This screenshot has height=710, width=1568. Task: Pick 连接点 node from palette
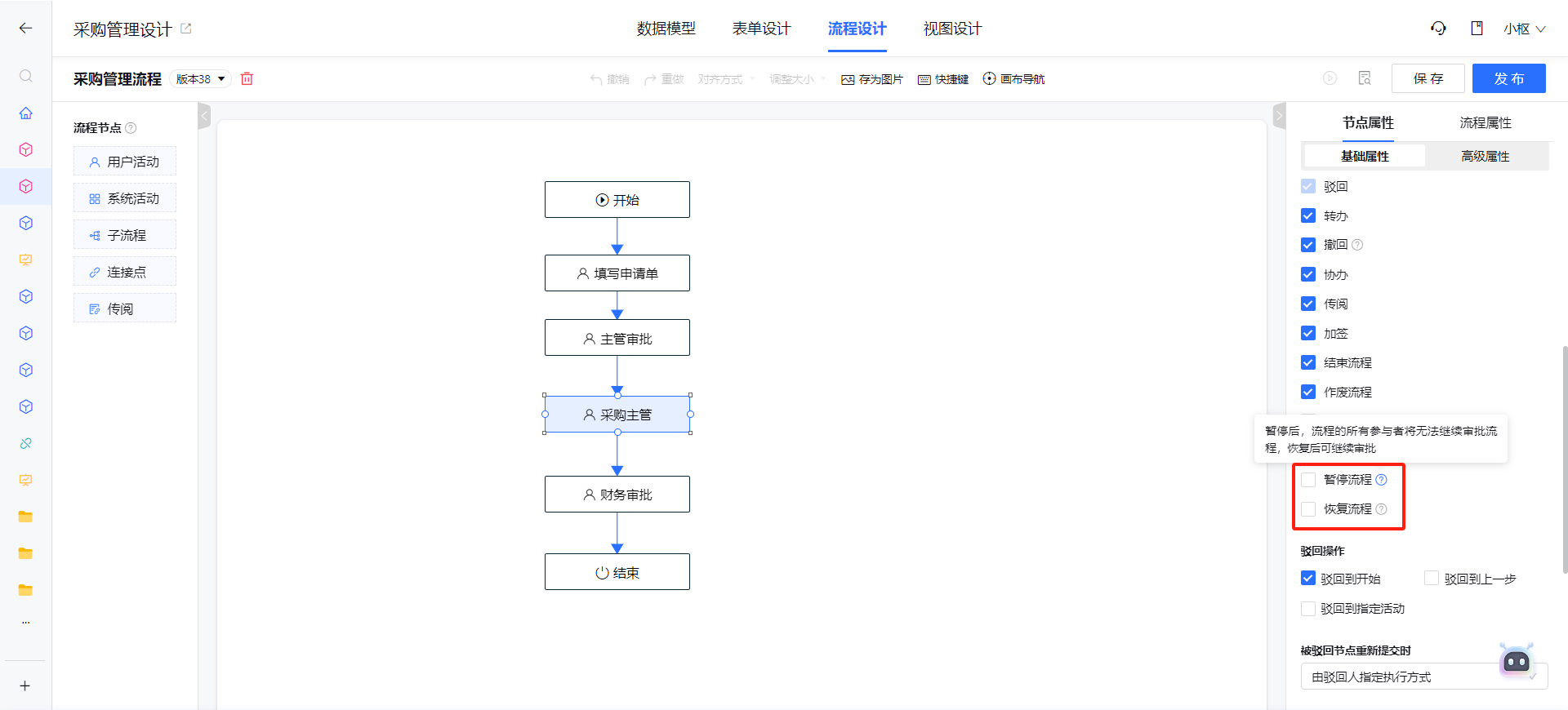tap(125, 272)
